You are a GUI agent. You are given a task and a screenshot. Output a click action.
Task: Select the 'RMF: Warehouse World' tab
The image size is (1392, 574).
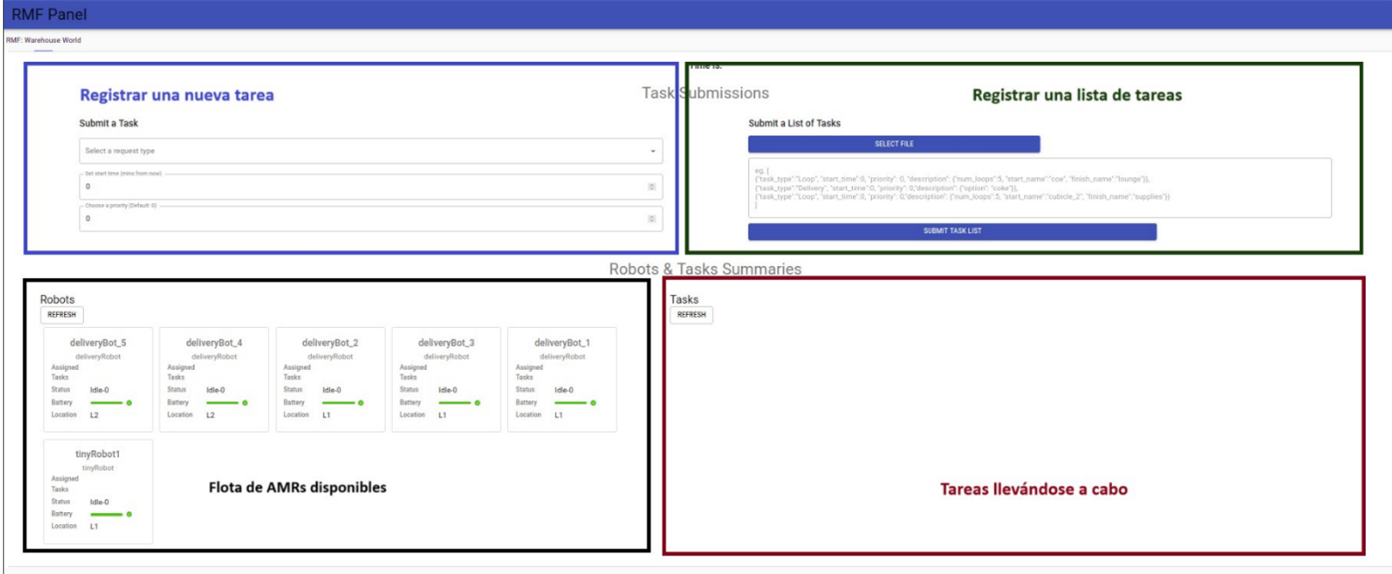43,40
